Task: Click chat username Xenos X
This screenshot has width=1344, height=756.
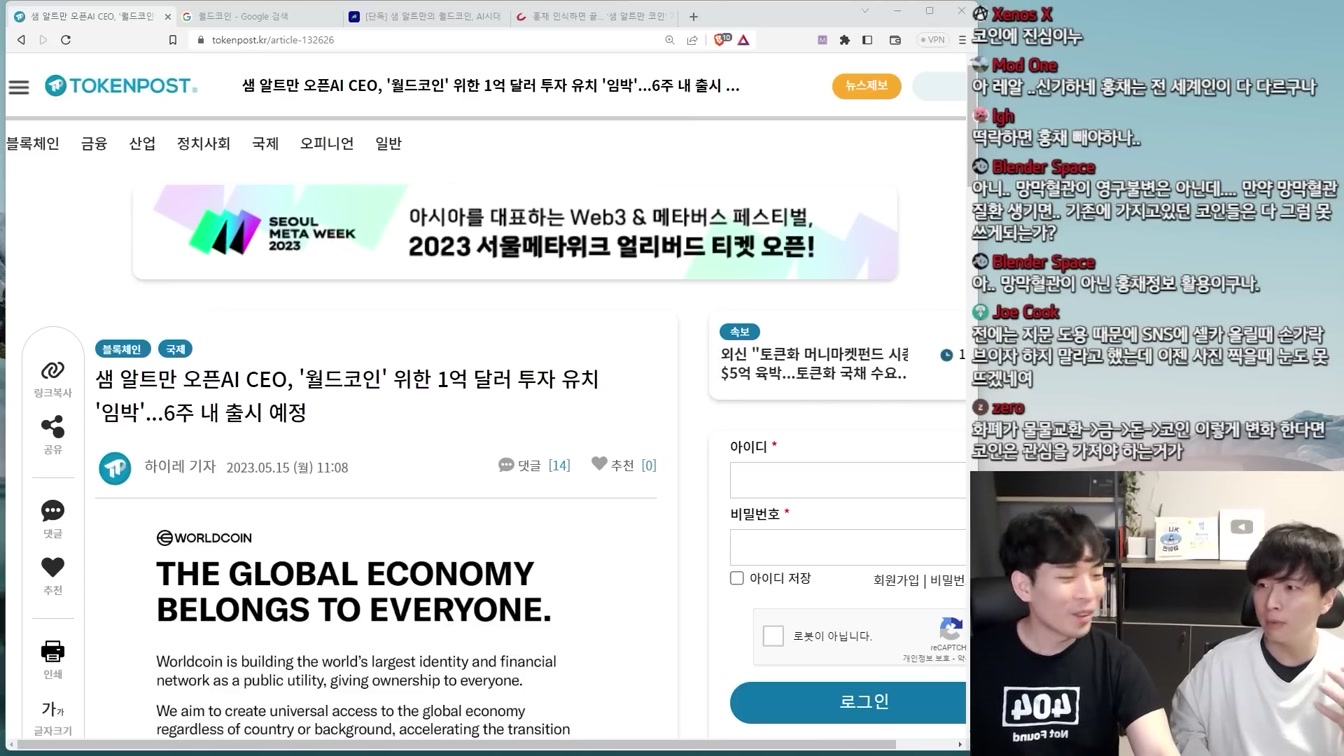Action: click(x=1022, y=14)
